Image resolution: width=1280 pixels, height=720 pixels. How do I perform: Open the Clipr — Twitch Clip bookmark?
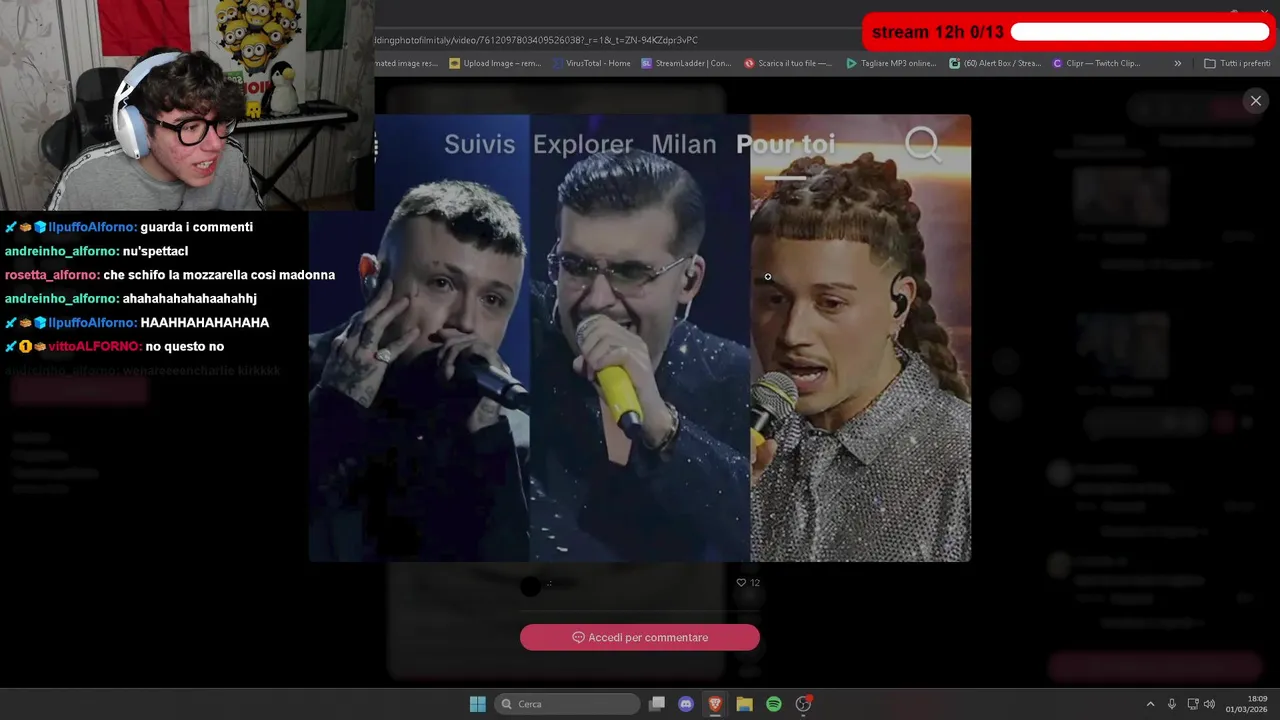(1097, 63)
